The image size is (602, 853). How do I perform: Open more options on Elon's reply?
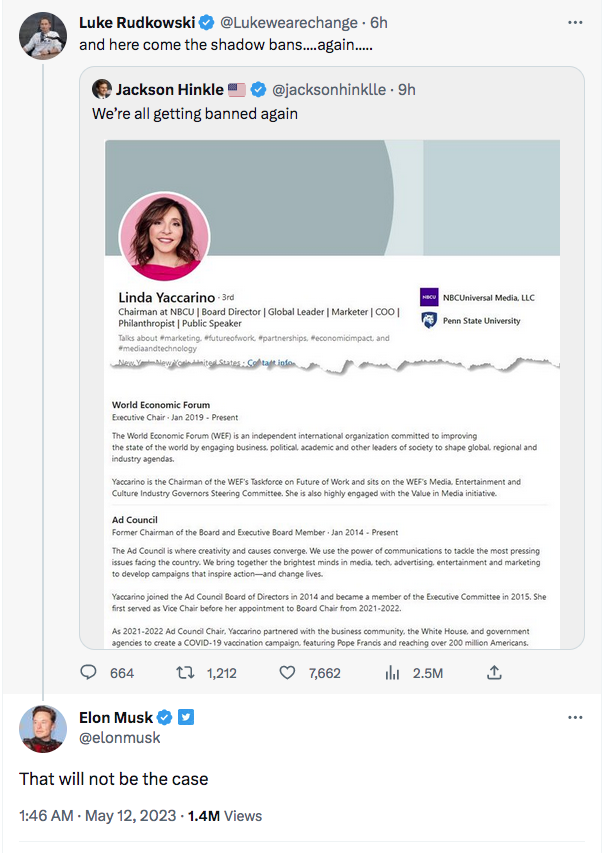pyautogui.click(x=574, y=718)
